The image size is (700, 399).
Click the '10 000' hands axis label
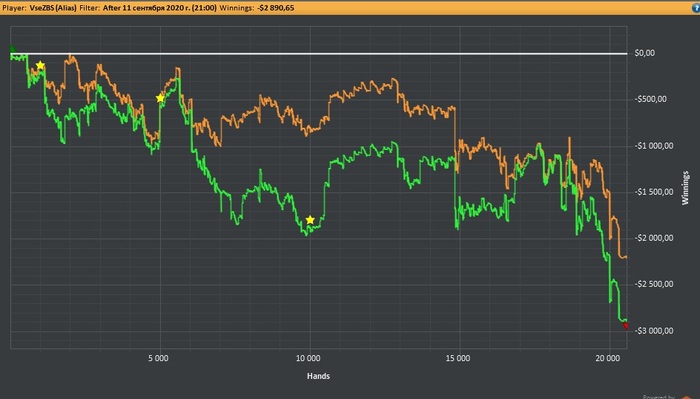pyautogui.click(x=308, y=358)
